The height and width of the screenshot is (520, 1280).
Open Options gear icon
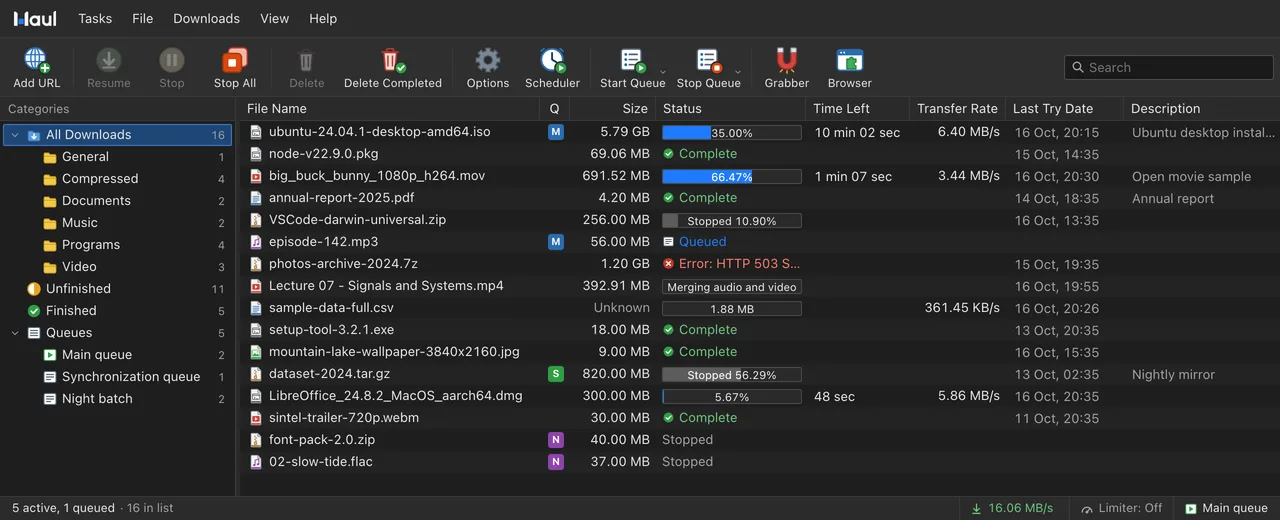[488, 61]
